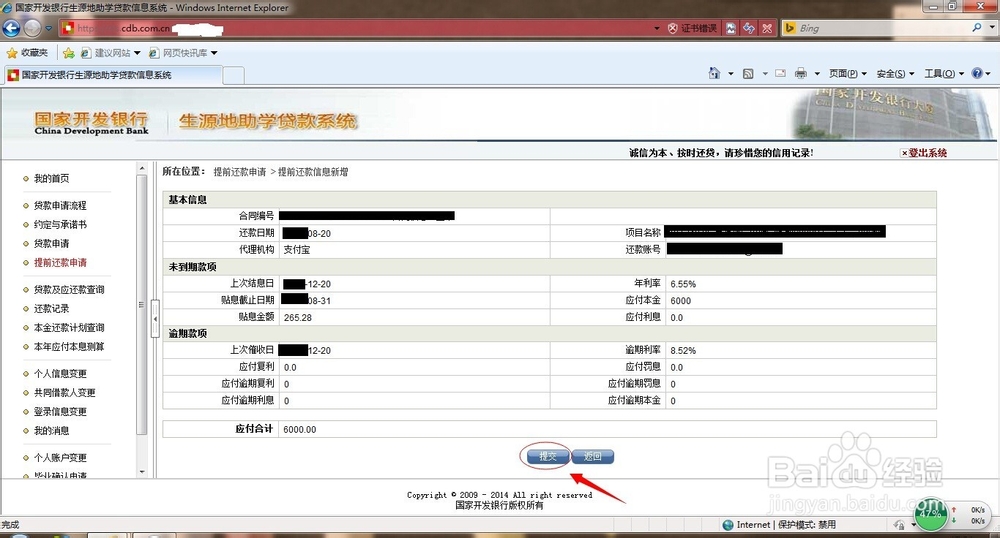Click the blue help question mark icon
This screenshot has width=1000, height=538.
pos(976,73)
